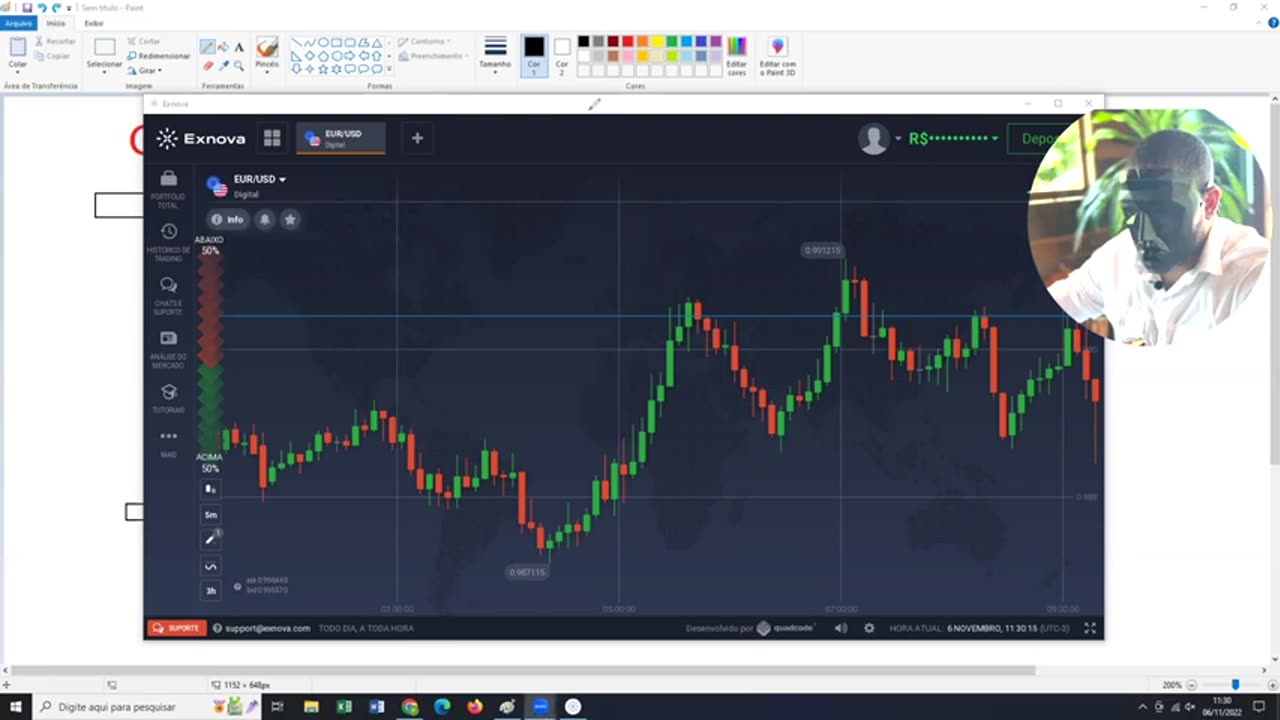This screenshot has width=1280, height=720.
Task: Click Redimensionar in Paint ribbon
Action: (159, 56)
